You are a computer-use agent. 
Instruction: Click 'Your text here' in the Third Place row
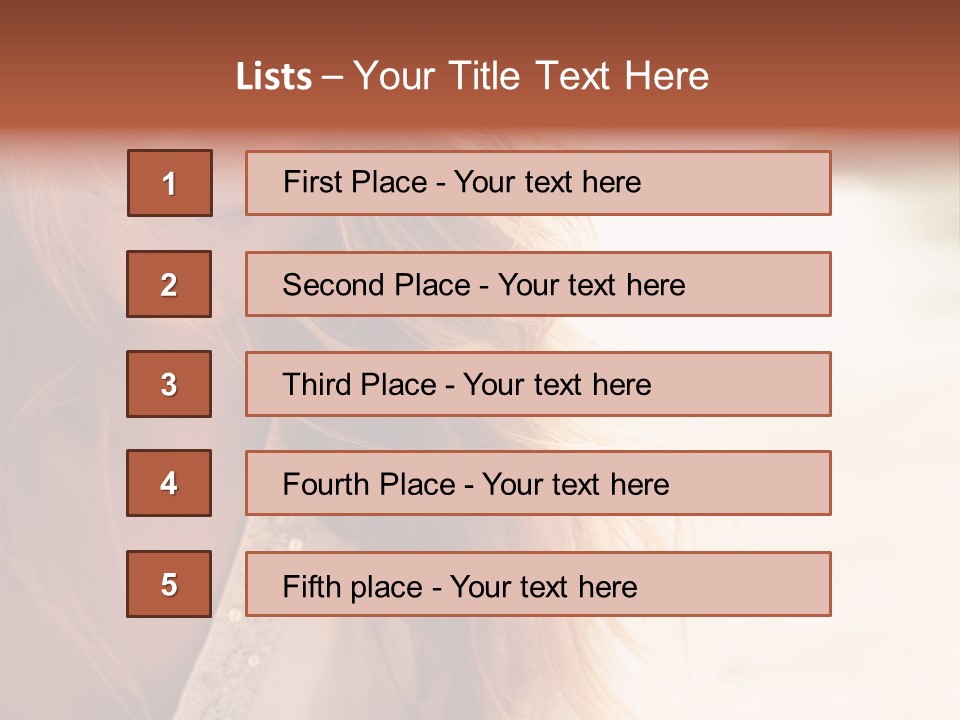(x=557, y=385)
